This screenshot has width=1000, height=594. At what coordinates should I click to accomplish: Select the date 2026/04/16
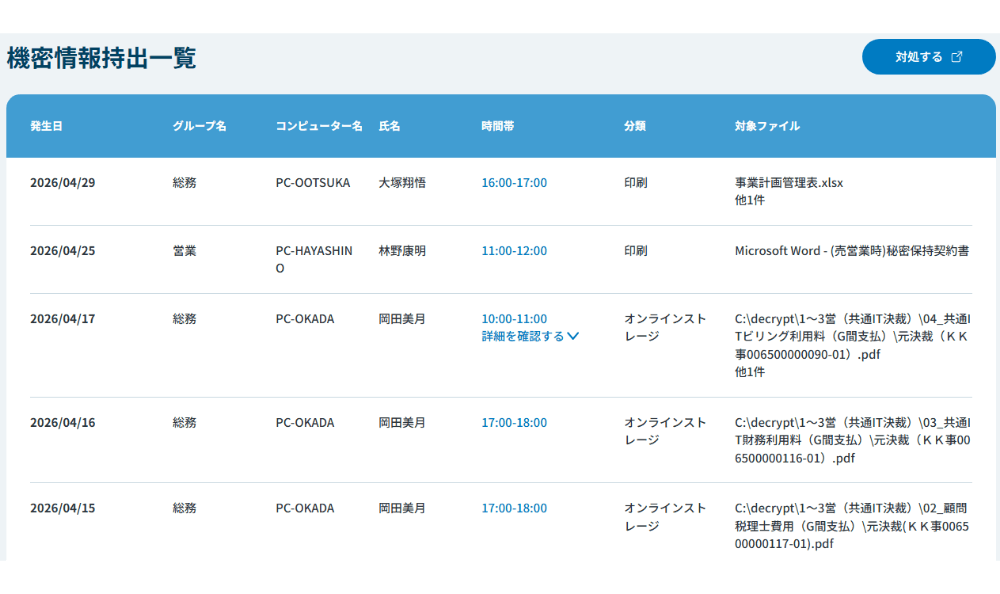coord(62,422)
